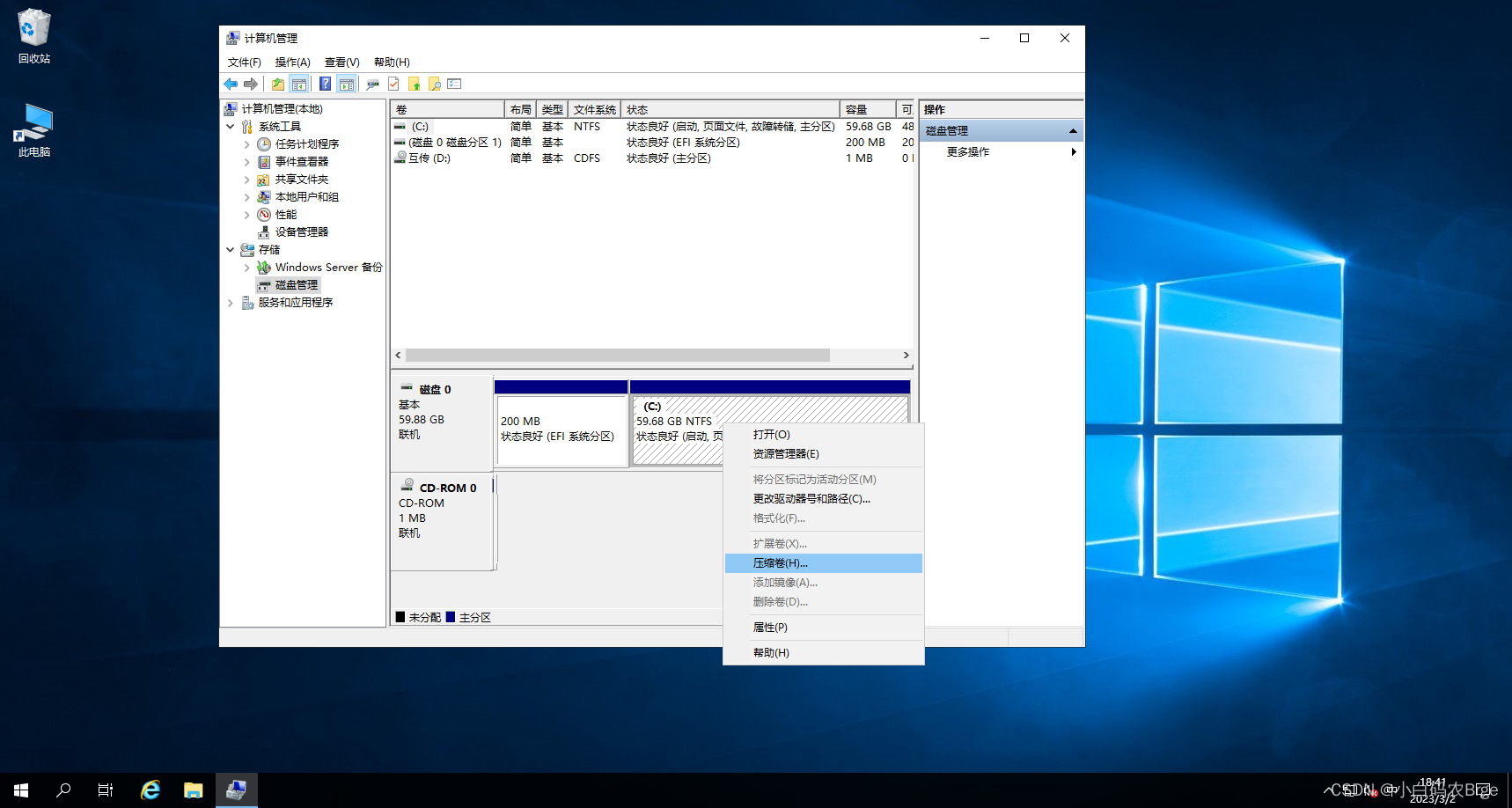Image resolution: width=1512 pixels, height=808 pixels.
Task: Click the Back arrow in the toolbar
Action: (231, 84)
